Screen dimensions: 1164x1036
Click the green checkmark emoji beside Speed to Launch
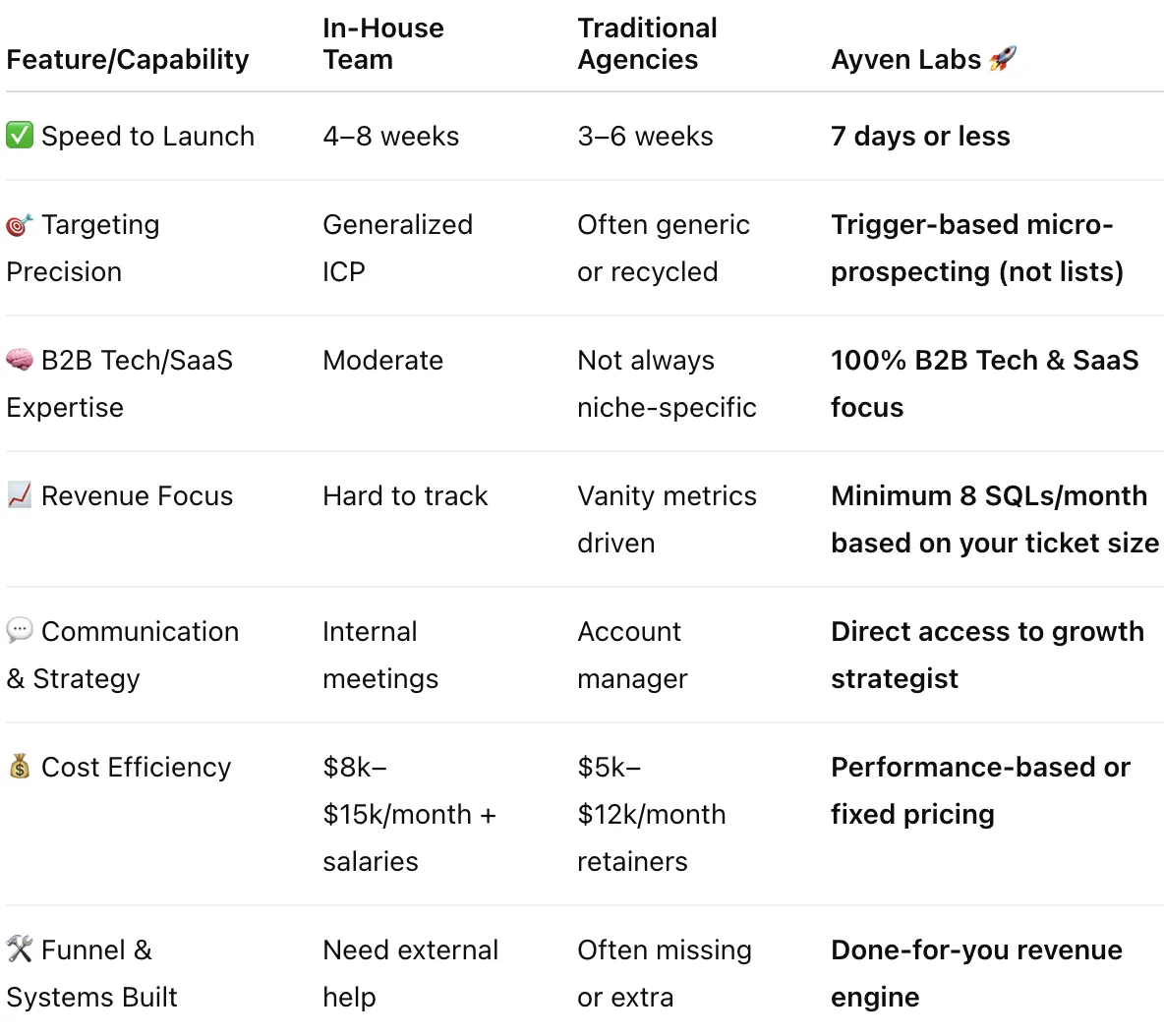tap(20, 136)
